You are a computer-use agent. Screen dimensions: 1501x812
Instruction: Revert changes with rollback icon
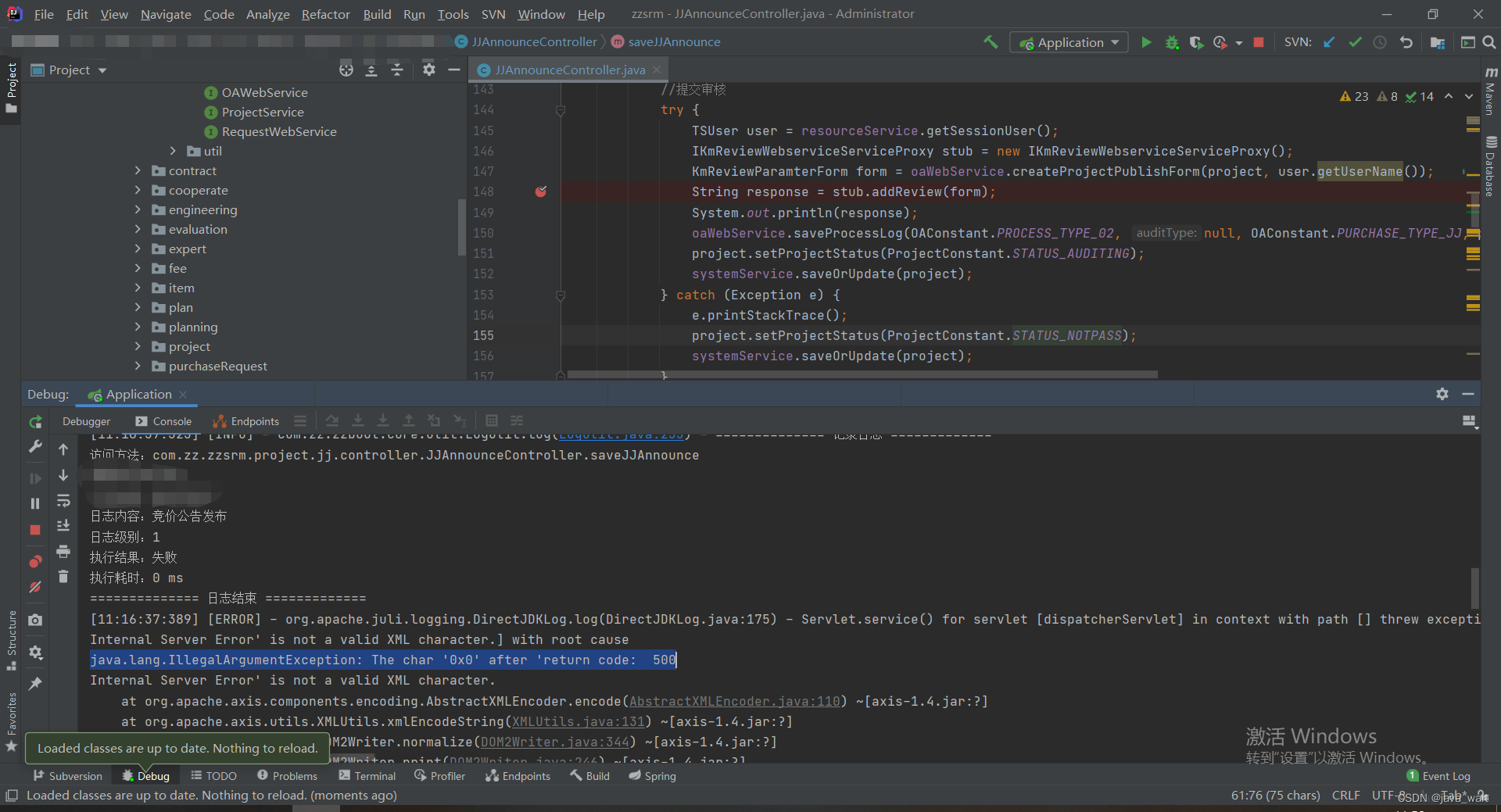pyautogui.click(x=1406, y=42)
